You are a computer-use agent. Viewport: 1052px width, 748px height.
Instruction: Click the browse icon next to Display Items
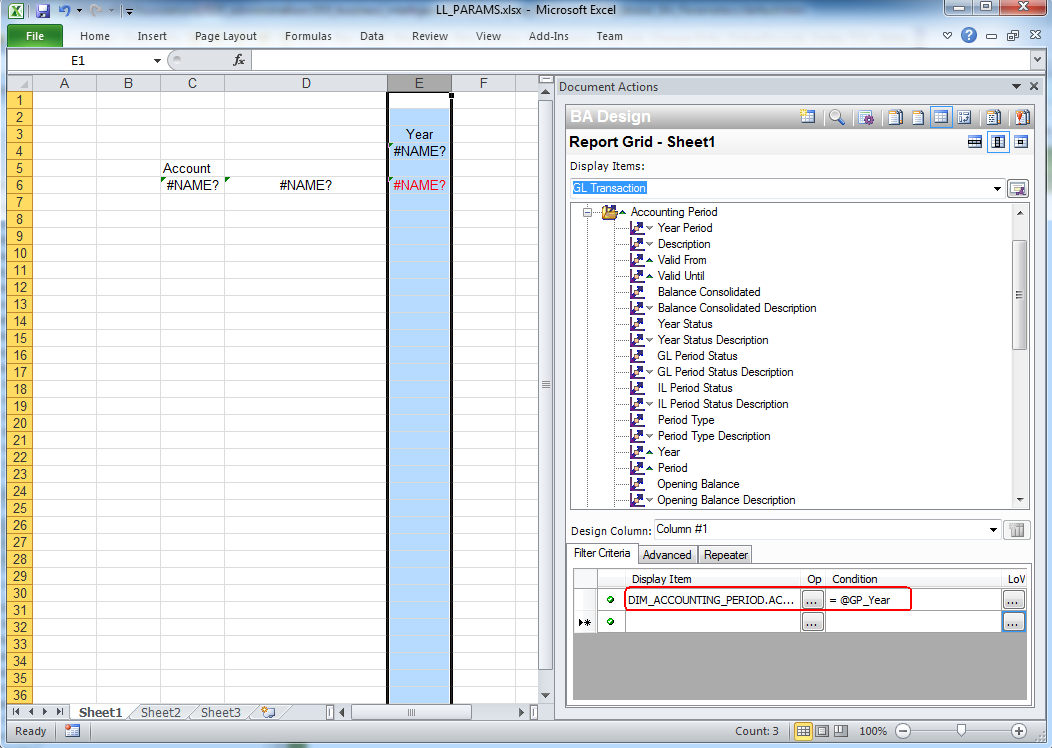[x=1018, y=189]
